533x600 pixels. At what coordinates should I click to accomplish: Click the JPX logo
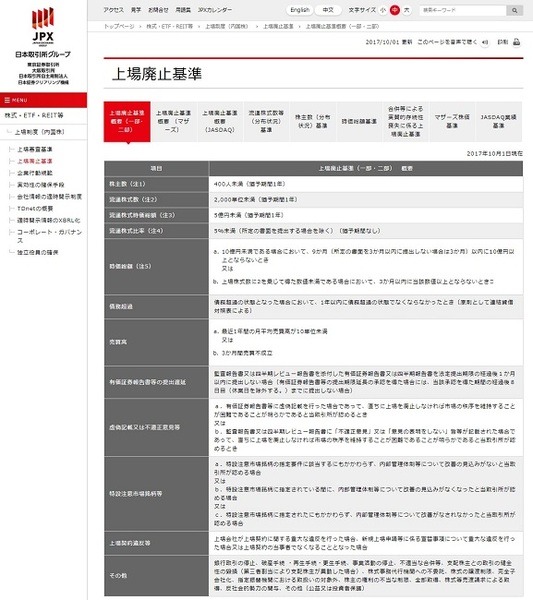43,26
